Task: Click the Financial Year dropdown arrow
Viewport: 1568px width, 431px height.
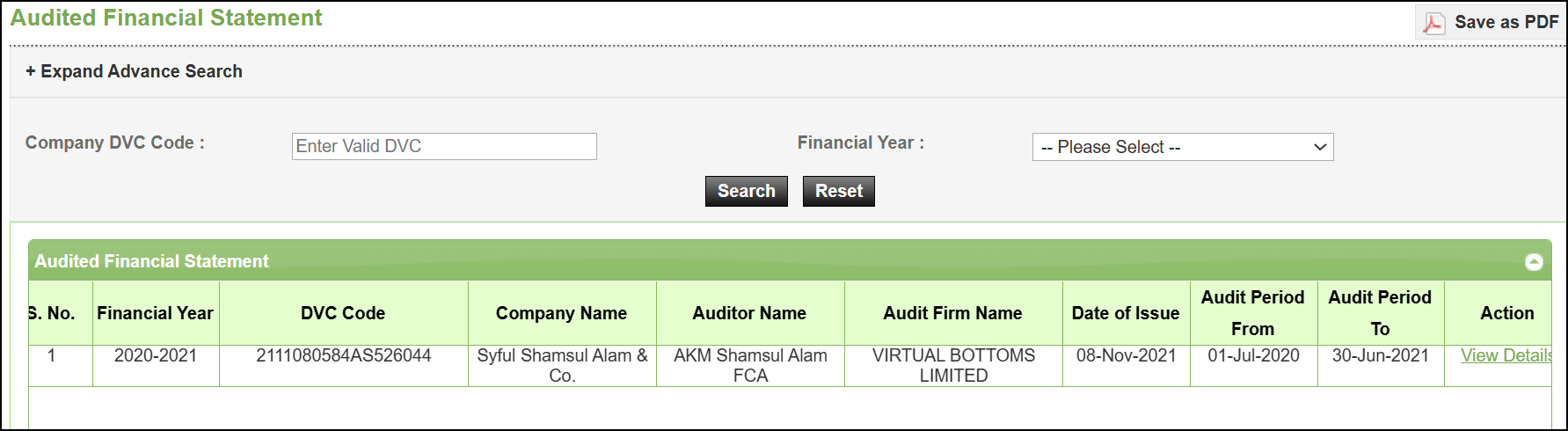Action: pyautogui.click(x=1319, y=147)
